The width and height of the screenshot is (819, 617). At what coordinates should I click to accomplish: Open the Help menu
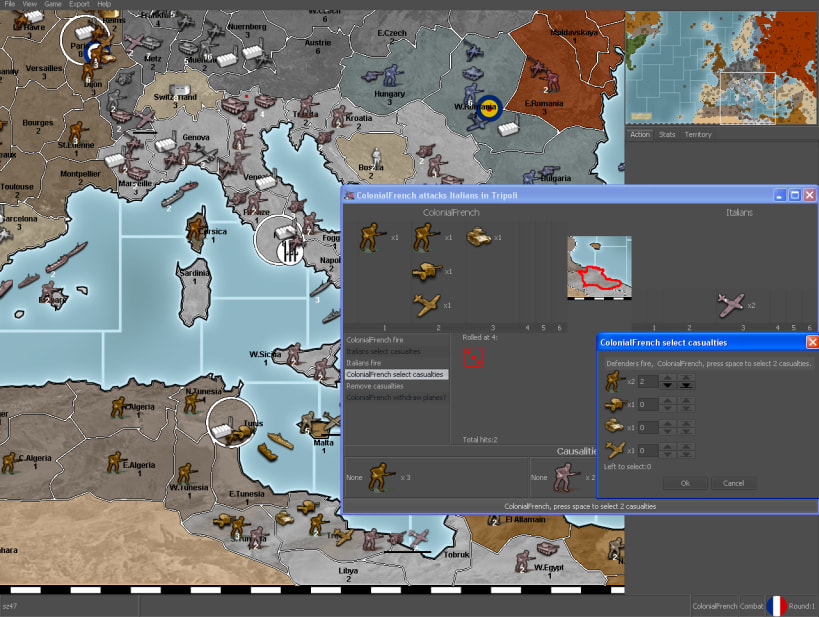pos(104,4)
